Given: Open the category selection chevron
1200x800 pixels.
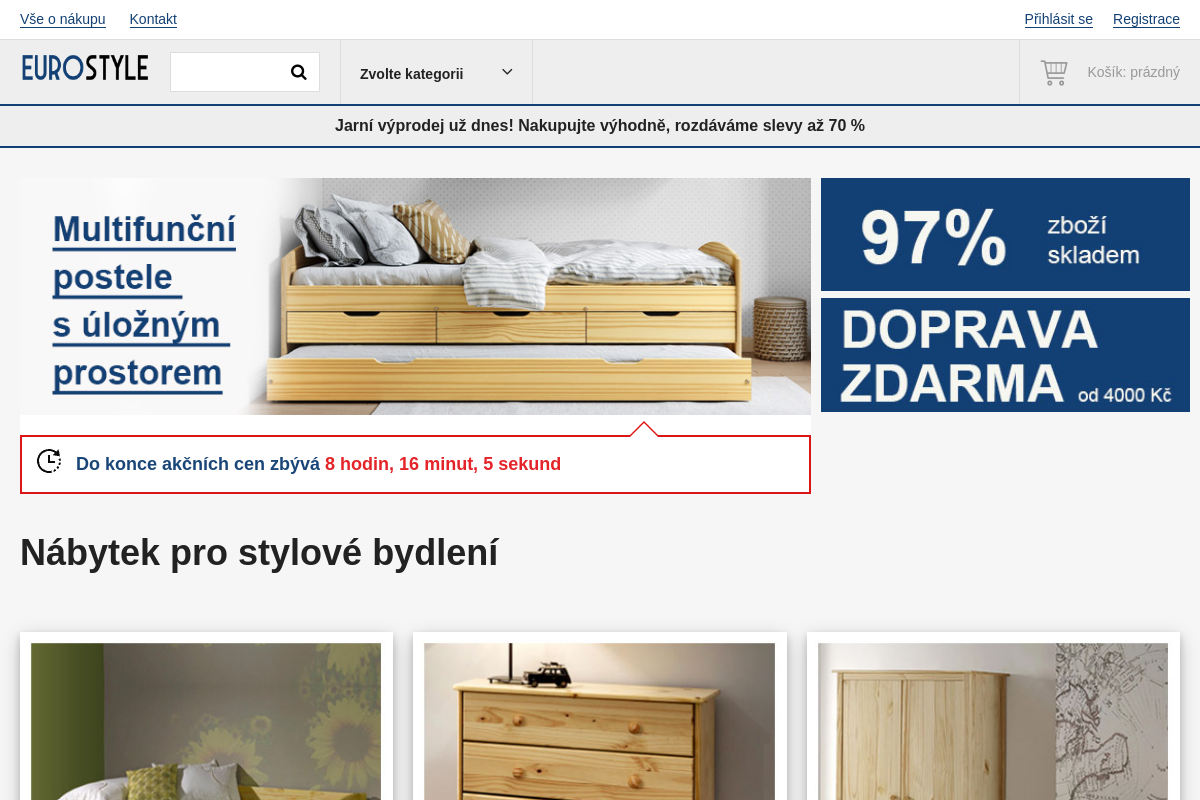Looking at the screenshot, I should point(507,72).
